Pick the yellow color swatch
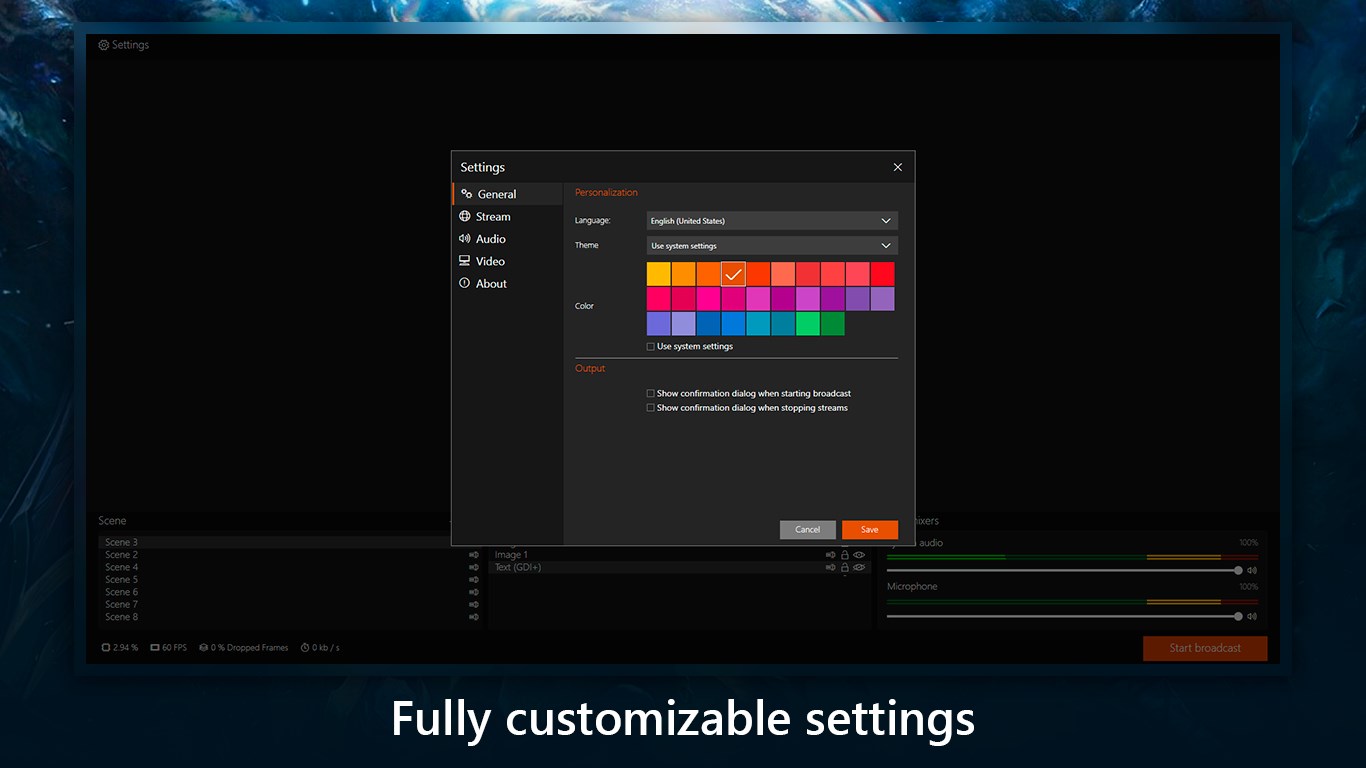Image resolution: width=1366 pixels, height=768 pixels. click(x=659, y=274)
